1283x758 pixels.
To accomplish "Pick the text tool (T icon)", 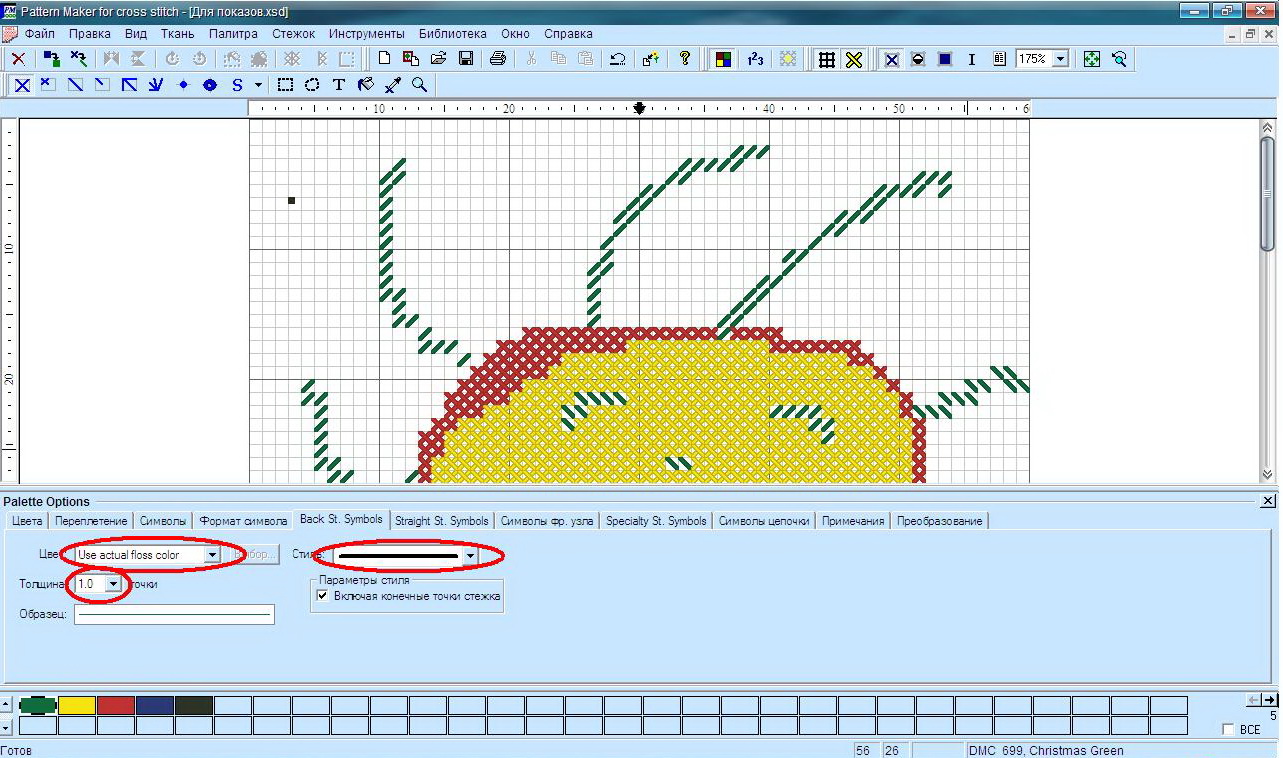I will click(339, 85).
